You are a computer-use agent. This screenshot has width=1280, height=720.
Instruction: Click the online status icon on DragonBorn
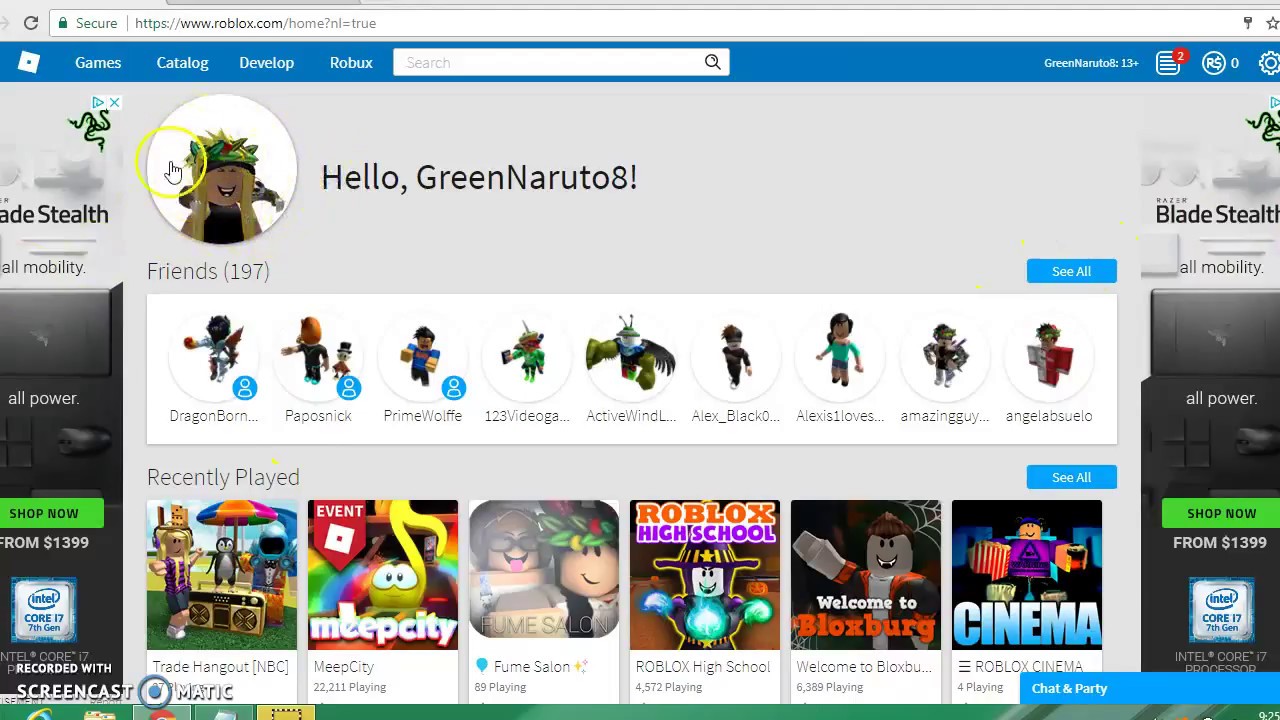click(x=245, y=387)
